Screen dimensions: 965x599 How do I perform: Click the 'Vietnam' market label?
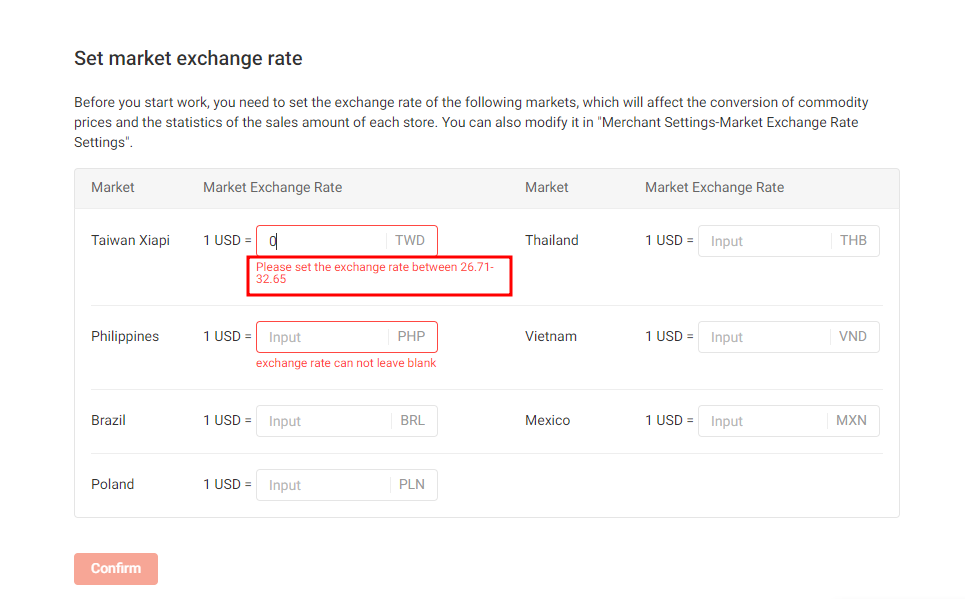[x=551, y=337]
